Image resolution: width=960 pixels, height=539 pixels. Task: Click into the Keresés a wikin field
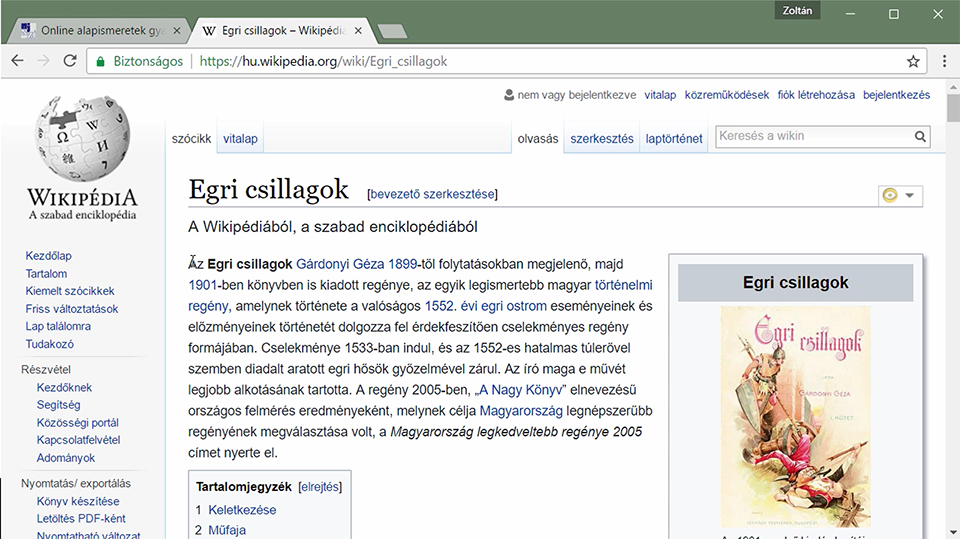point(814,137)
